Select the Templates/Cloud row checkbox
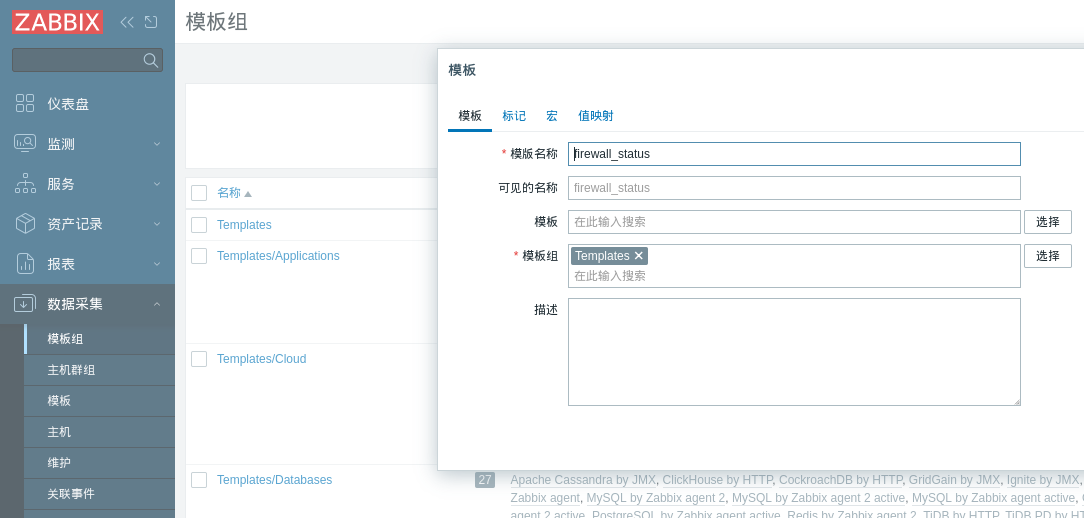Screen dimensions: 1084x518 click(x=199, y=359)
